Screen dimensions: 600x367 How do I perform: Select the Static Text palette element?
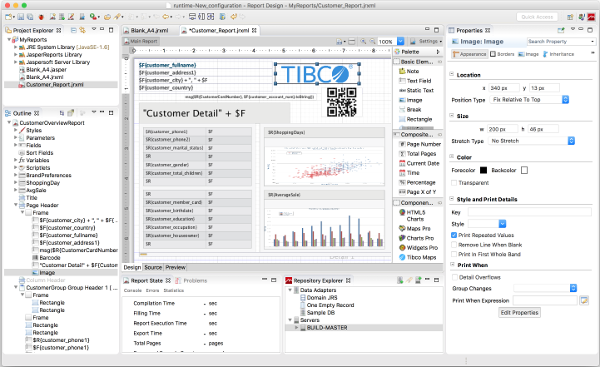[416, 90]
